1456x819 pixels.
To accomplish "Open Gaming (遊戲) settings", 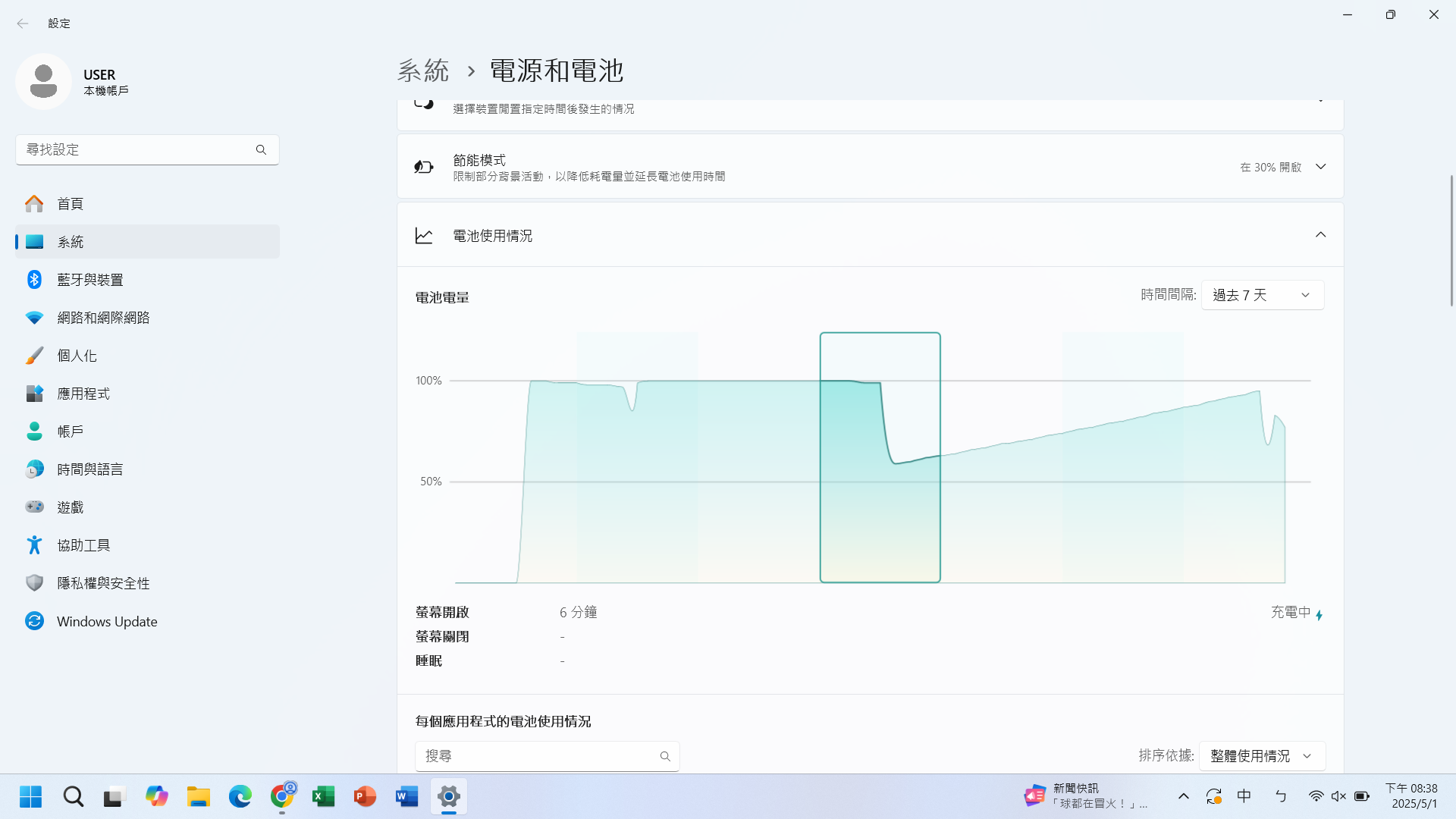I will (70, 507).
